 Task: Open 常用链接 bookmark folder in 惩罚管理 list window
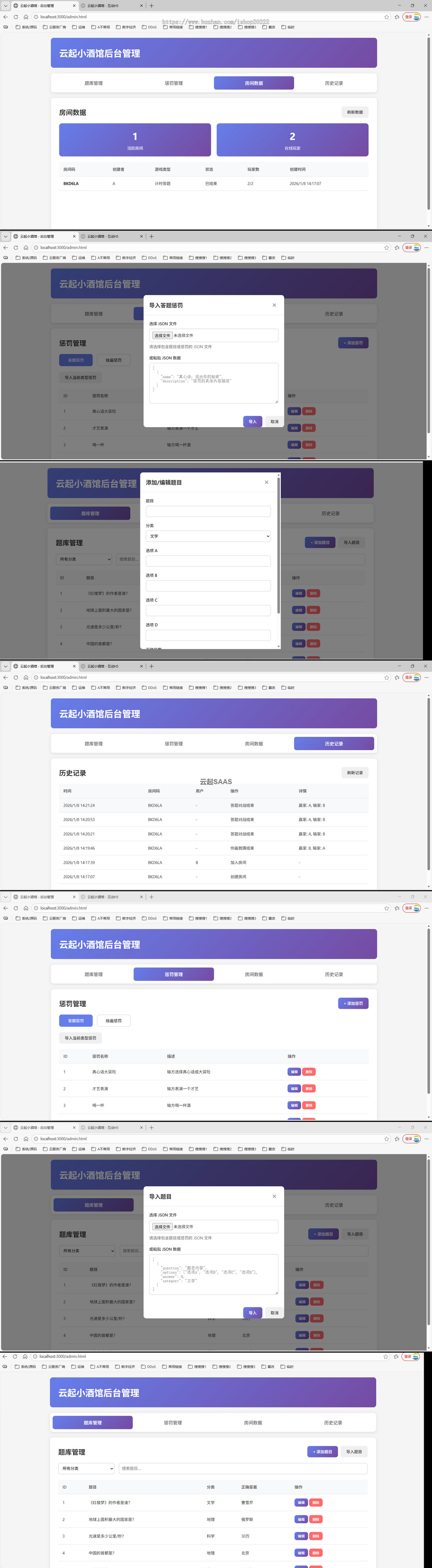coord(173,918)
